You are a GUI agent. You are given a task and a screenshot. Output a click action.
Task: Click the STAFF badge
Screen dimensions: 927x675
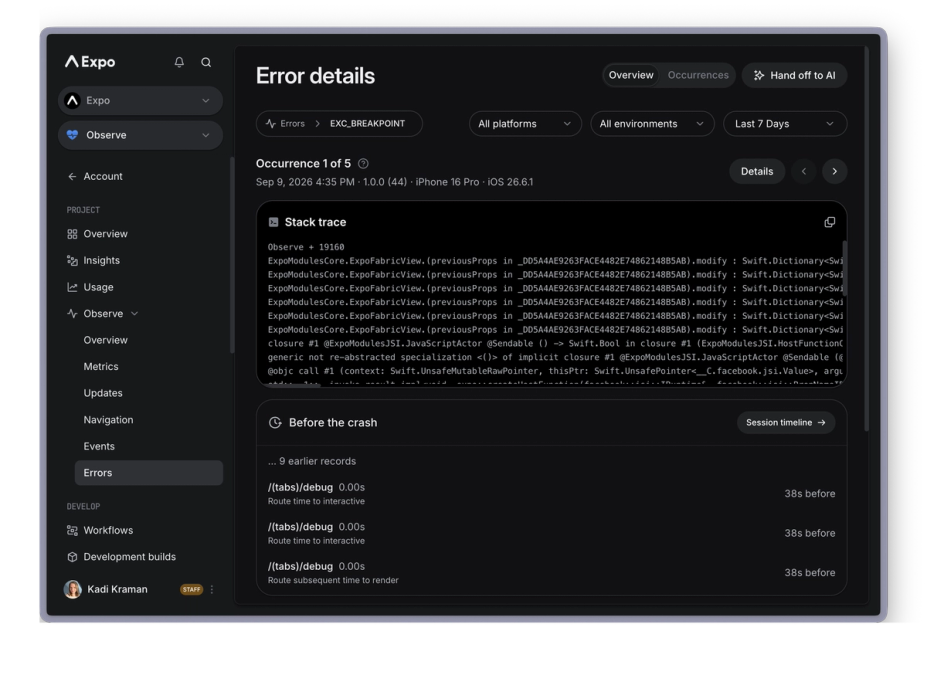191,589
